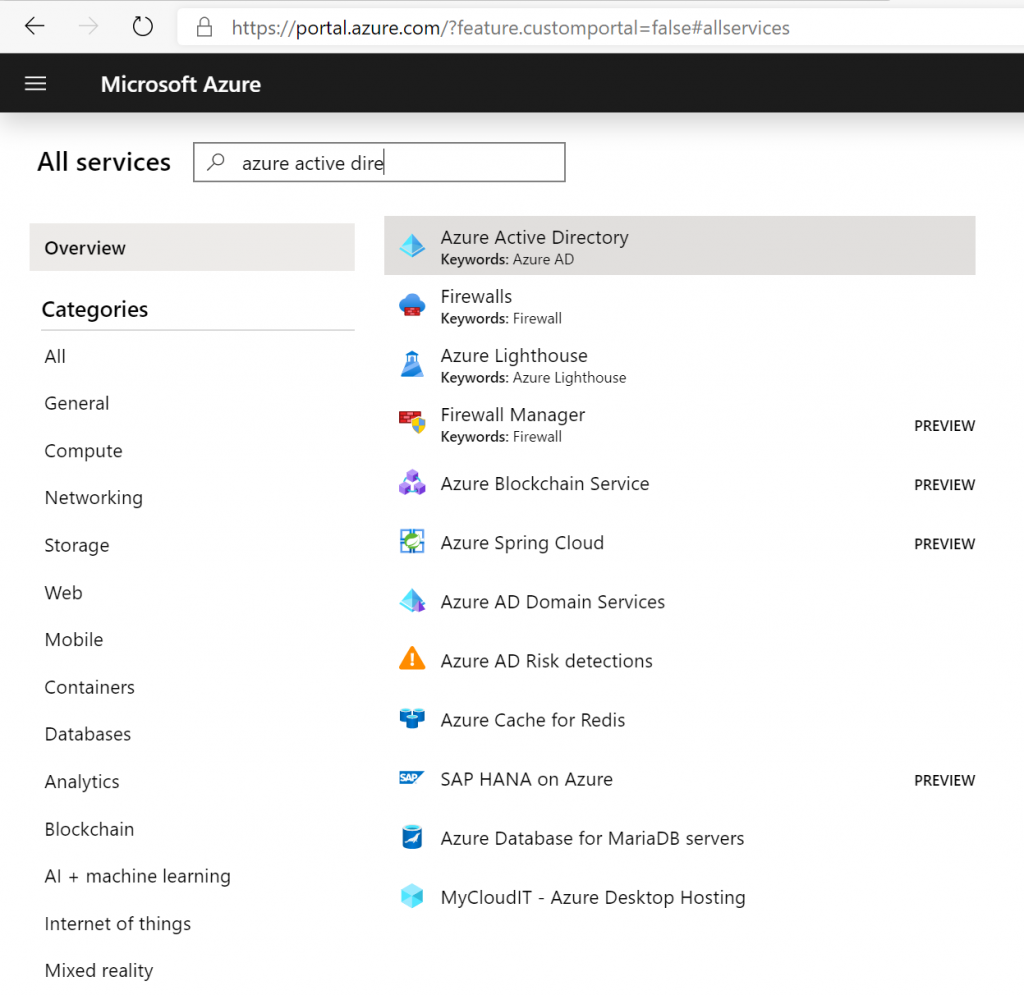1024x995 pixels.
Task: Click the Azure Database for MariaDB icon
Action: coord(412,837)
